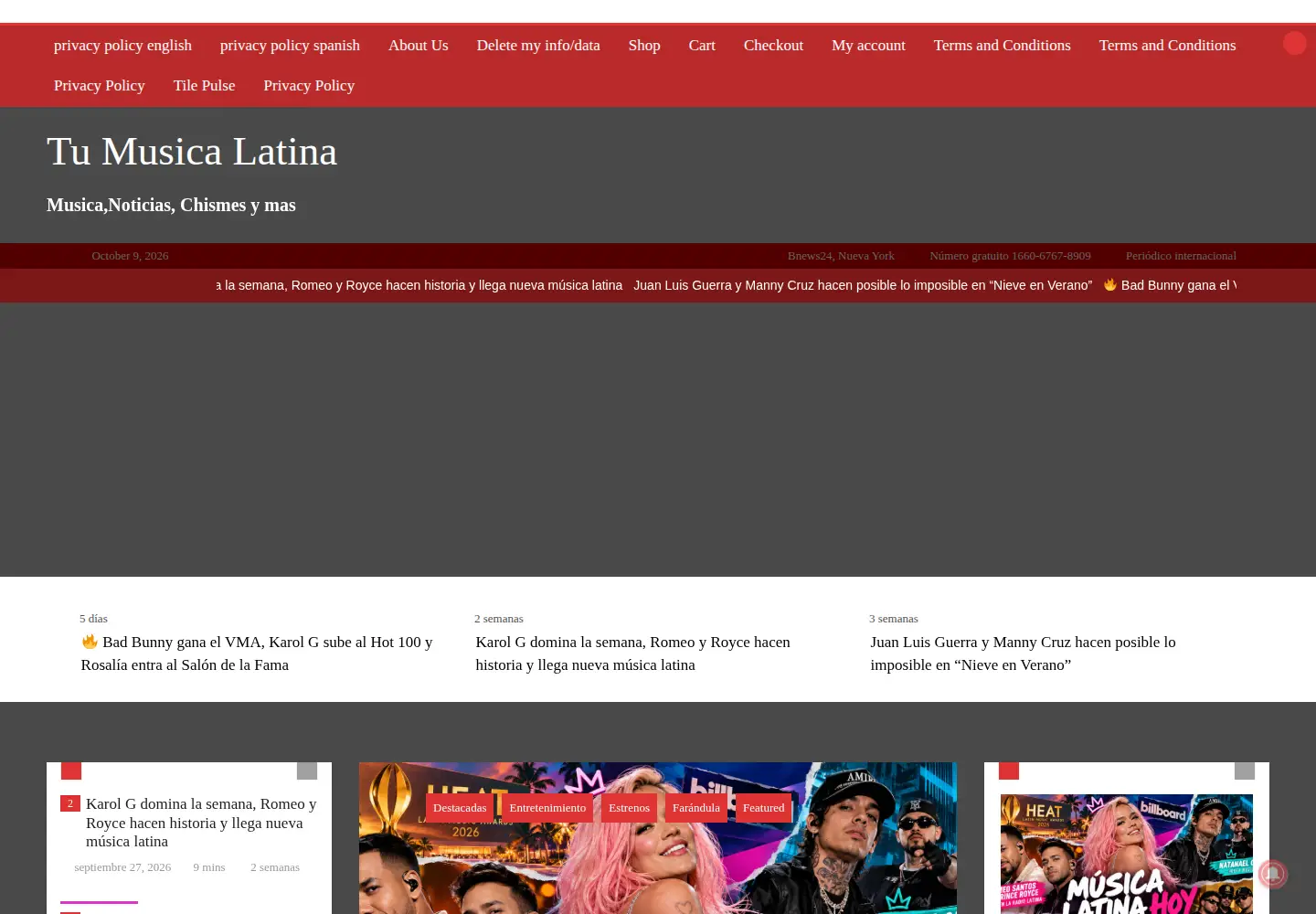Select the Destacadas category tag
The height and width of the screenshot is (914, 1316).
(x=460, y=808)
